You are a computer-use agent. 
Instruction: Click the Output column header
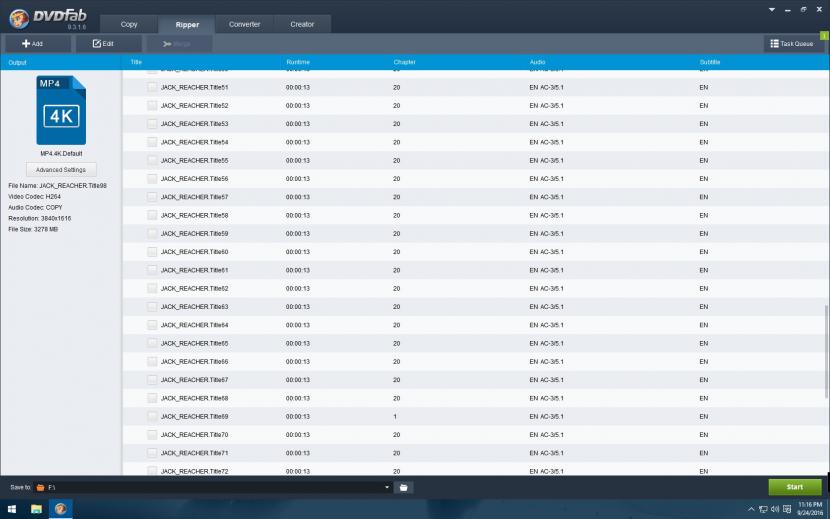pos(17,62)
